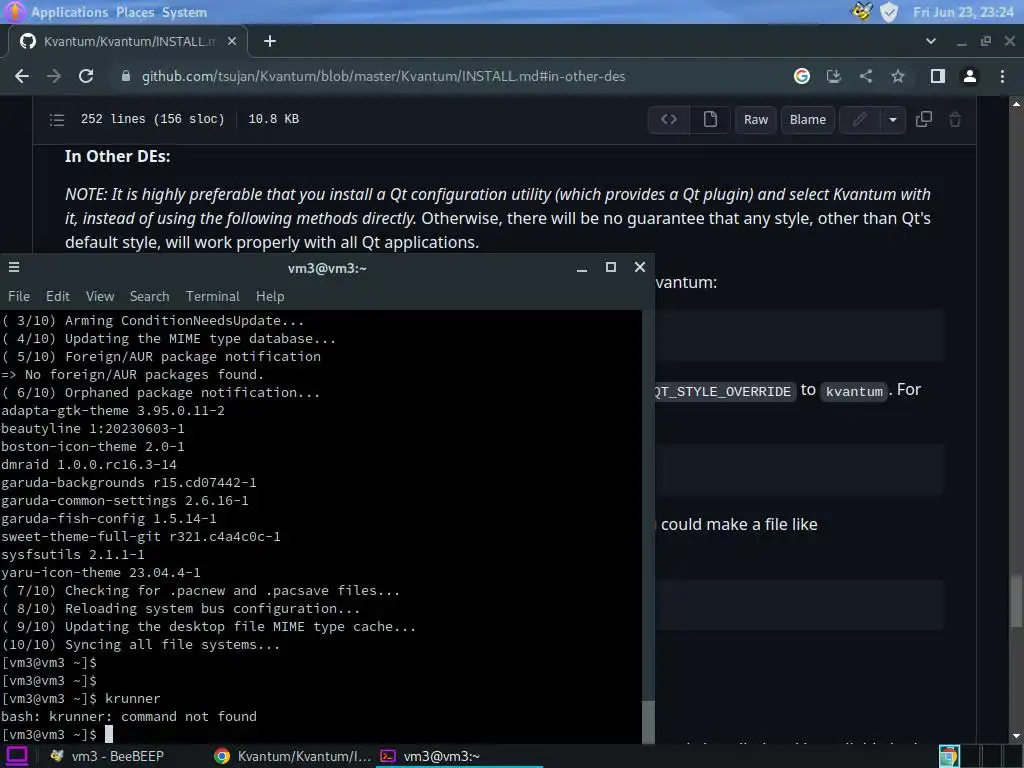Click the address bar URL field

383,76
